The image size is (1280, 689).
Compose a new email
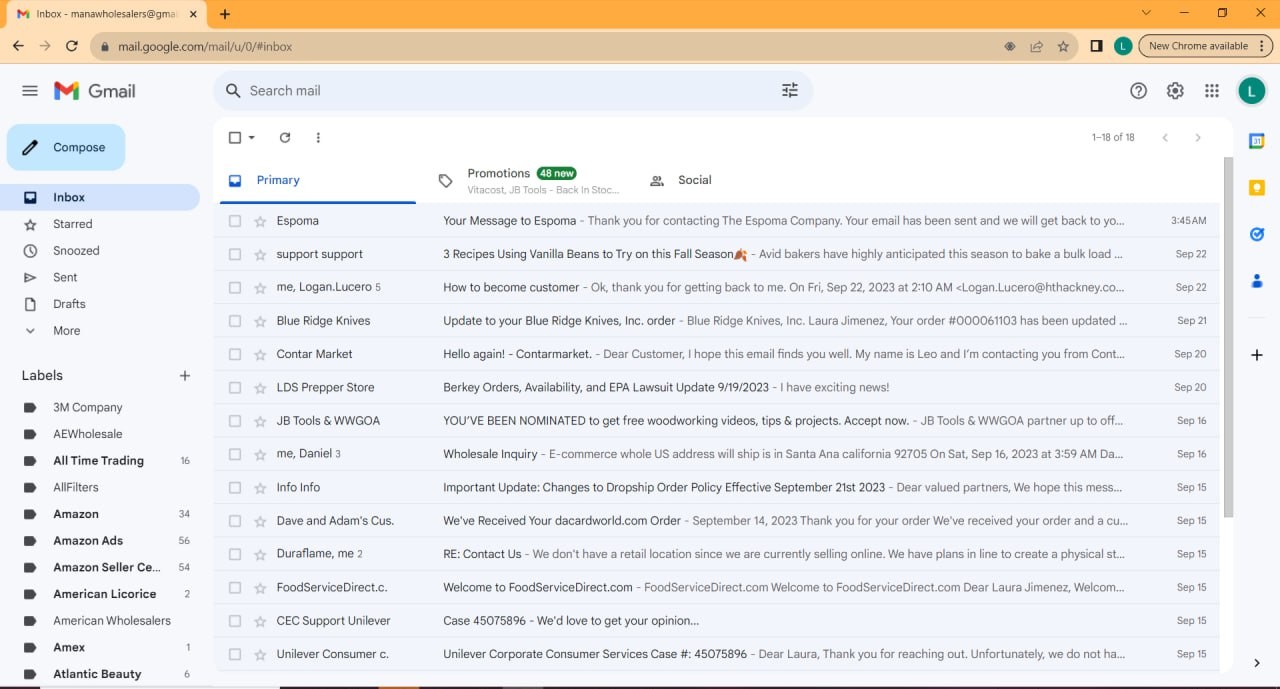(x=66, y=148)
